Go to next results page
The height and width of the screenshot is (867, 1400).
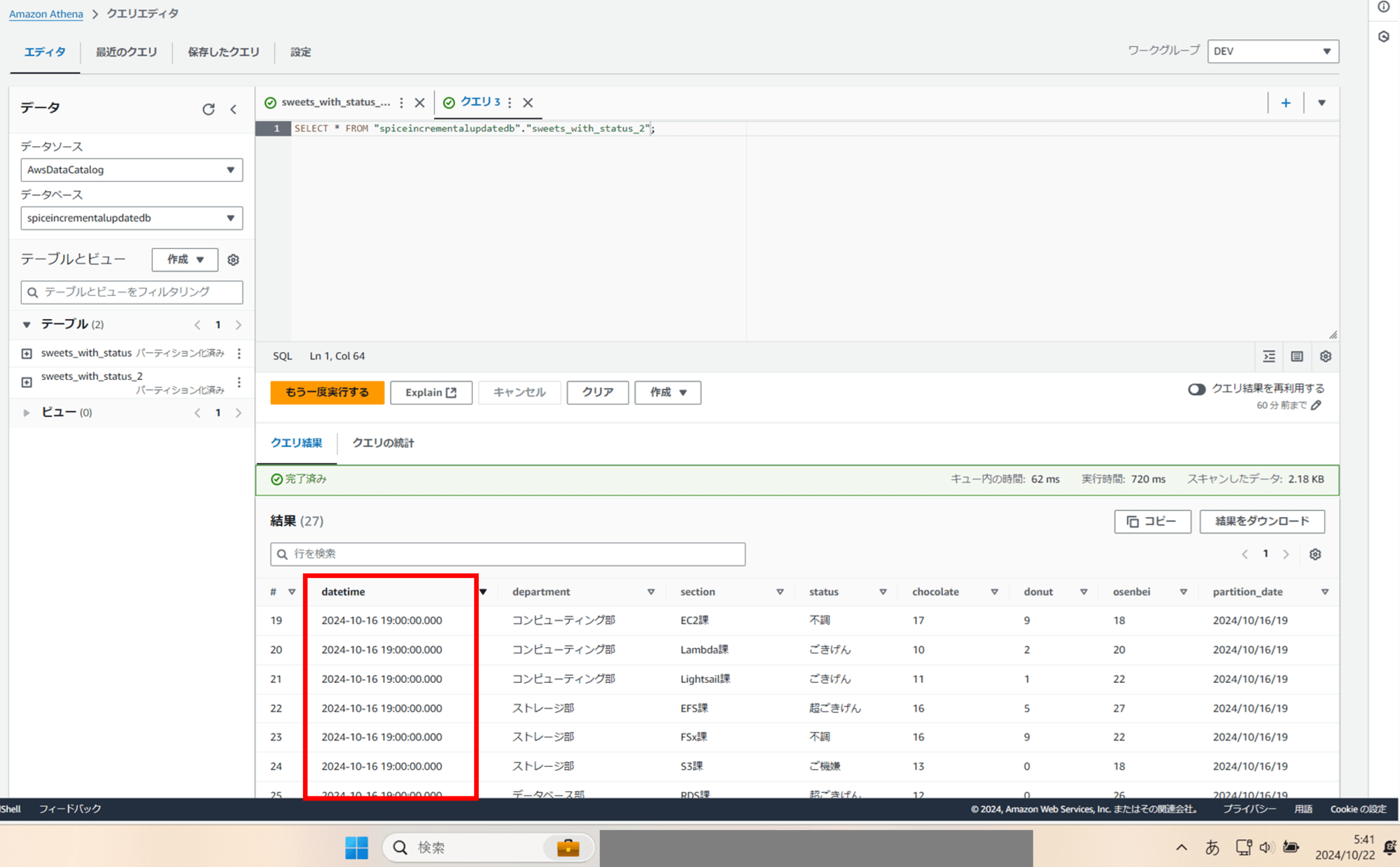pyautogui.click(x=1286, y=554)
